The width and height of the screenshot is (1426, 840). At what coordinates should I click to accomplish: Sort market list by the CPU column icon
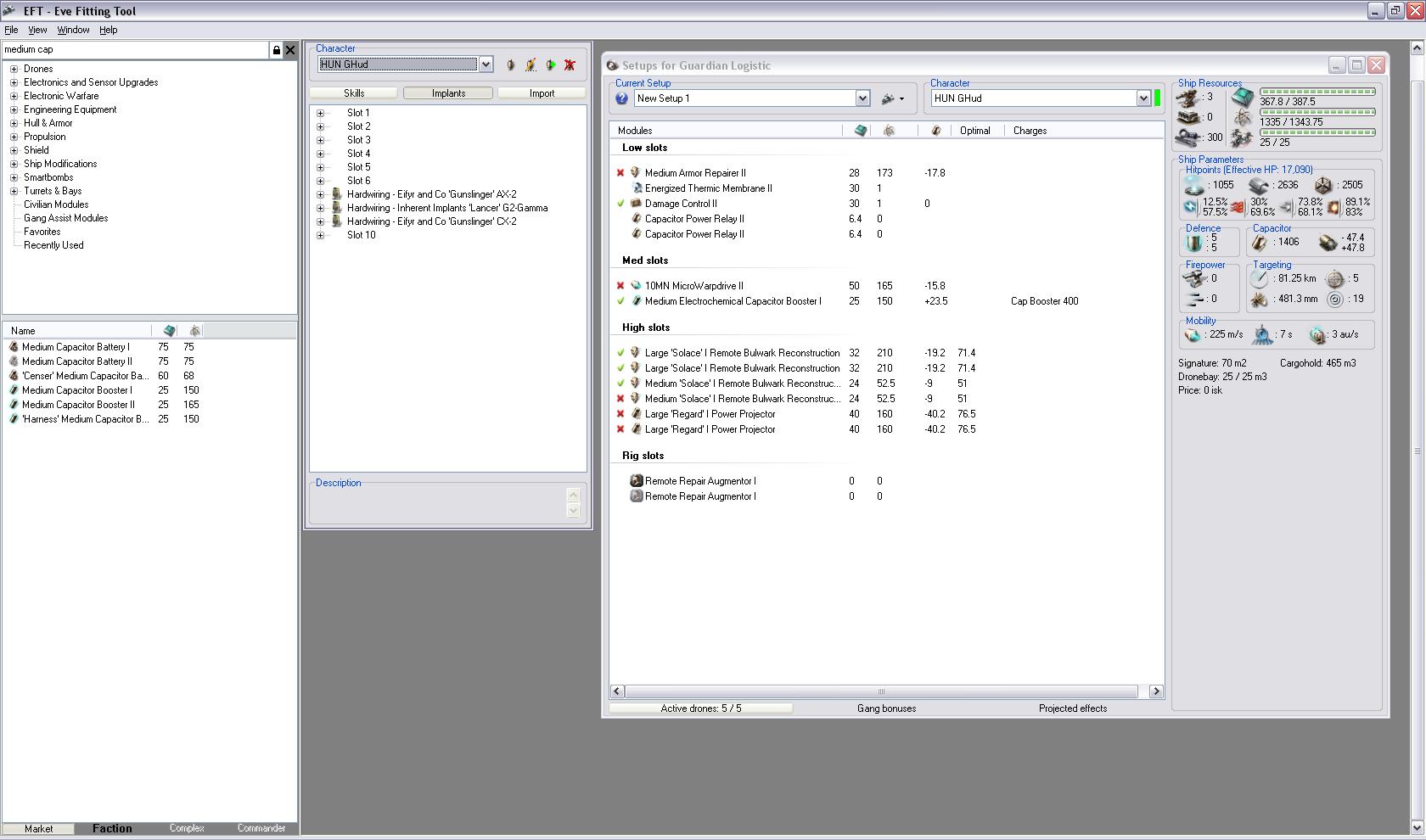(169, 331)
